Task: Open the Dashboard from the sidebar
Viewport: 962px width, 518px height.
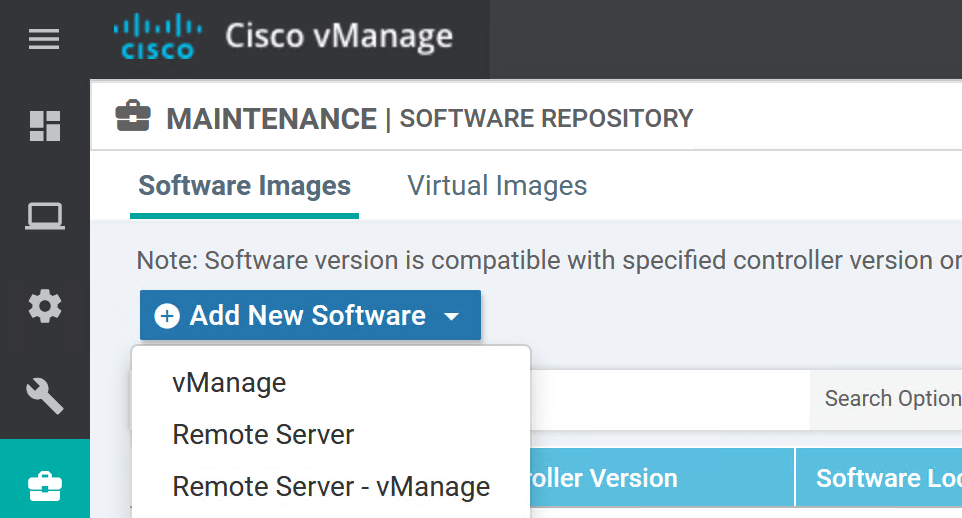Action: point(44,126)
